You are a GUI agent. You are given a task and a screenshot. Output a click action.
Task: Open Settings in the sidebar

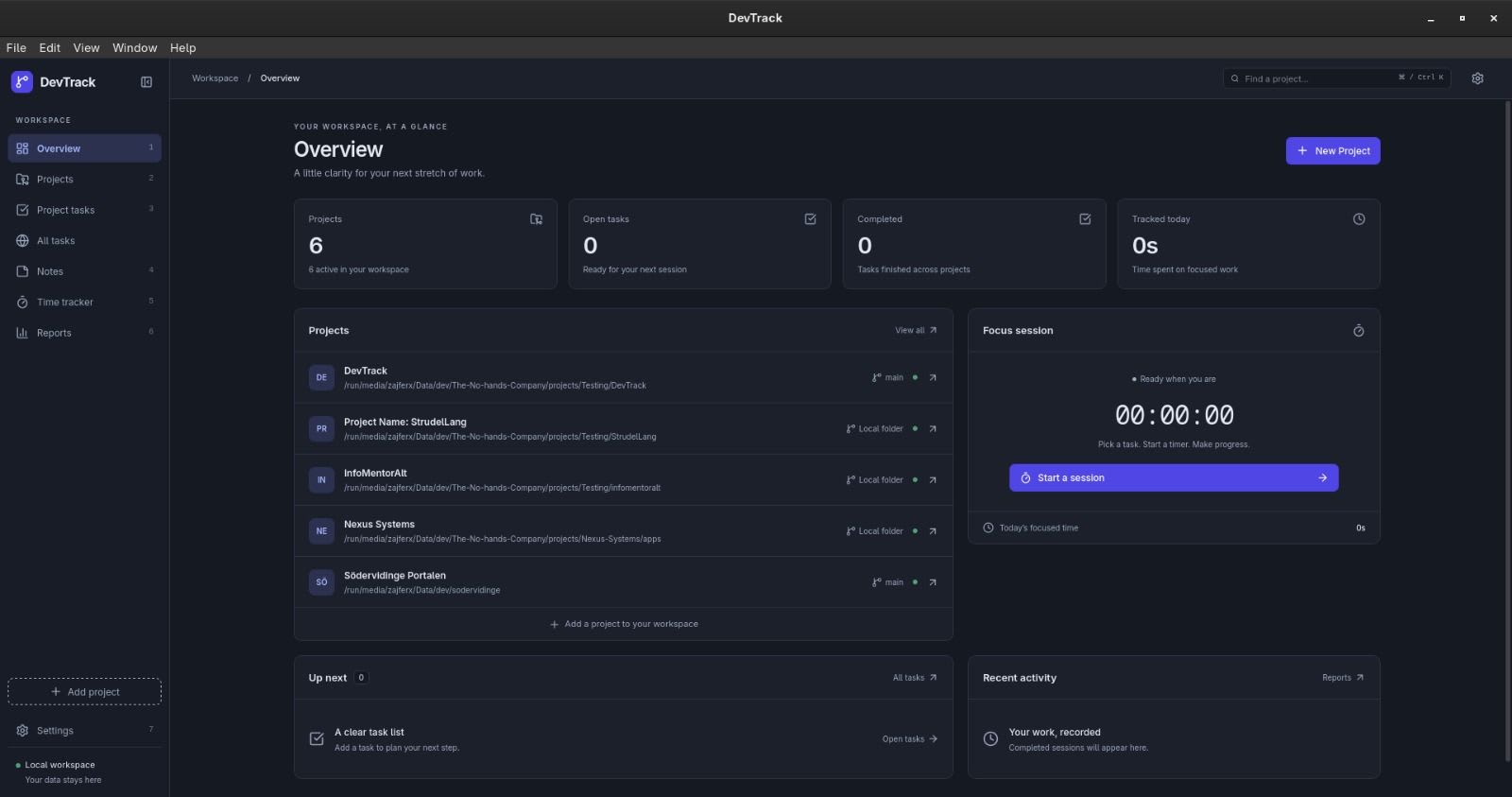tap(84, 731)
